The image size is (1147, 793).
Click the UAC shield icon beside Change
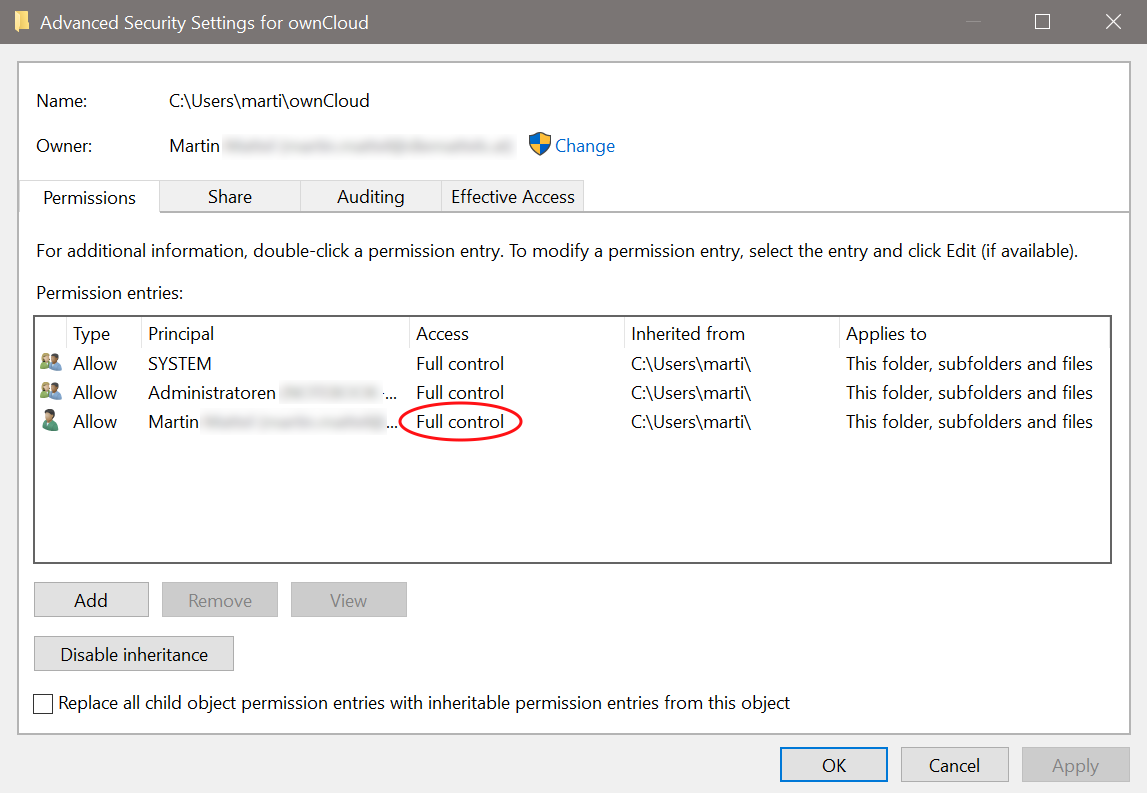coord(540,144)
